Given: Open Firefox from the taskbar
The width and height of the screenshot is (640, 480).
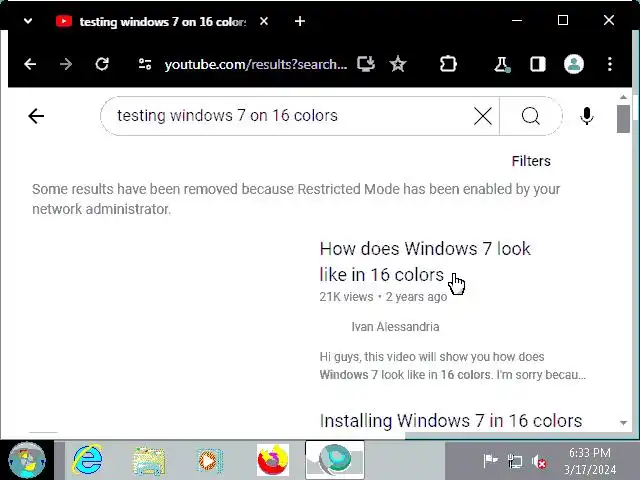Looking at the screenshot, I should [x=273, y=460].
